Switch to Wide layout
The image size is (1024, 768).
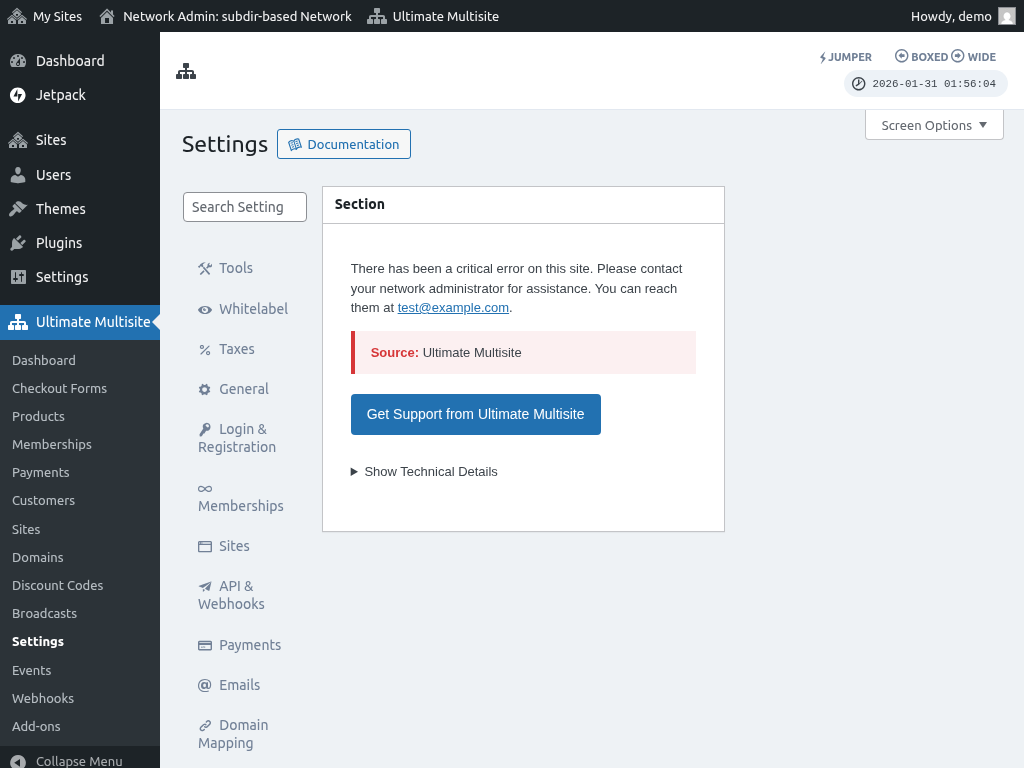(x=974, y=57)
